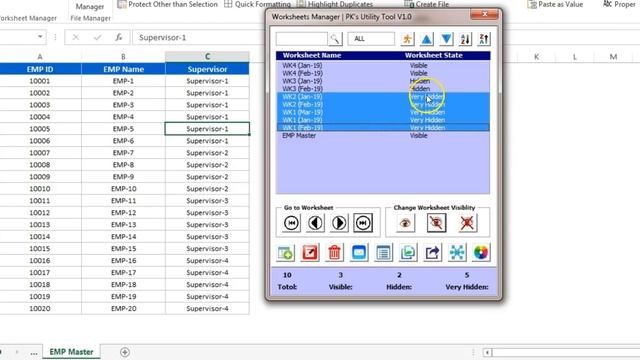The width and height of the screenshot is (640, 360).
Task: Select WK3 (Feb-19) in worksheet list
Action: click(x=382, y=89)
